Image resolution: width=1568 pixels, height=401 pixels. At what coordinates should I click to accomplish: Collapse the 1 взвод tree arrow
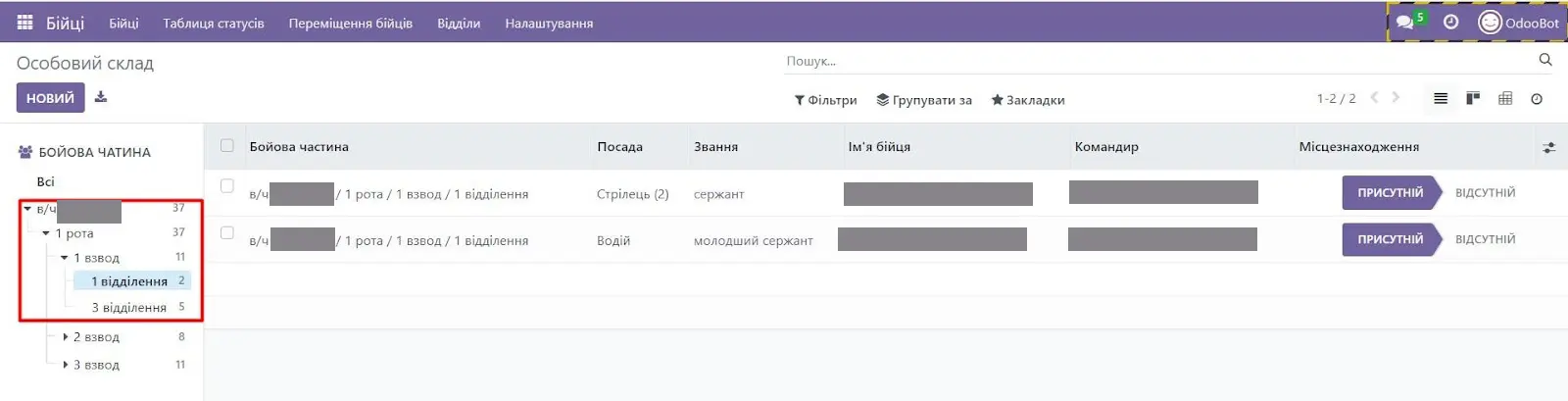[65, 258]
